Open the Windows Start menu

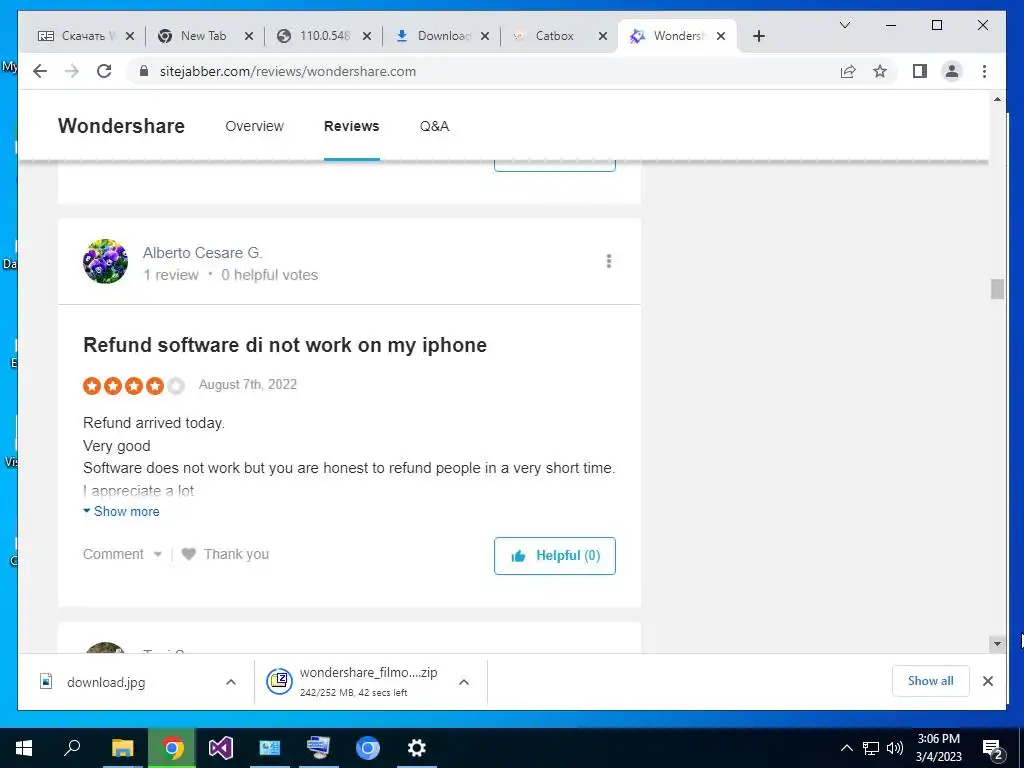(x=24, y=748)
